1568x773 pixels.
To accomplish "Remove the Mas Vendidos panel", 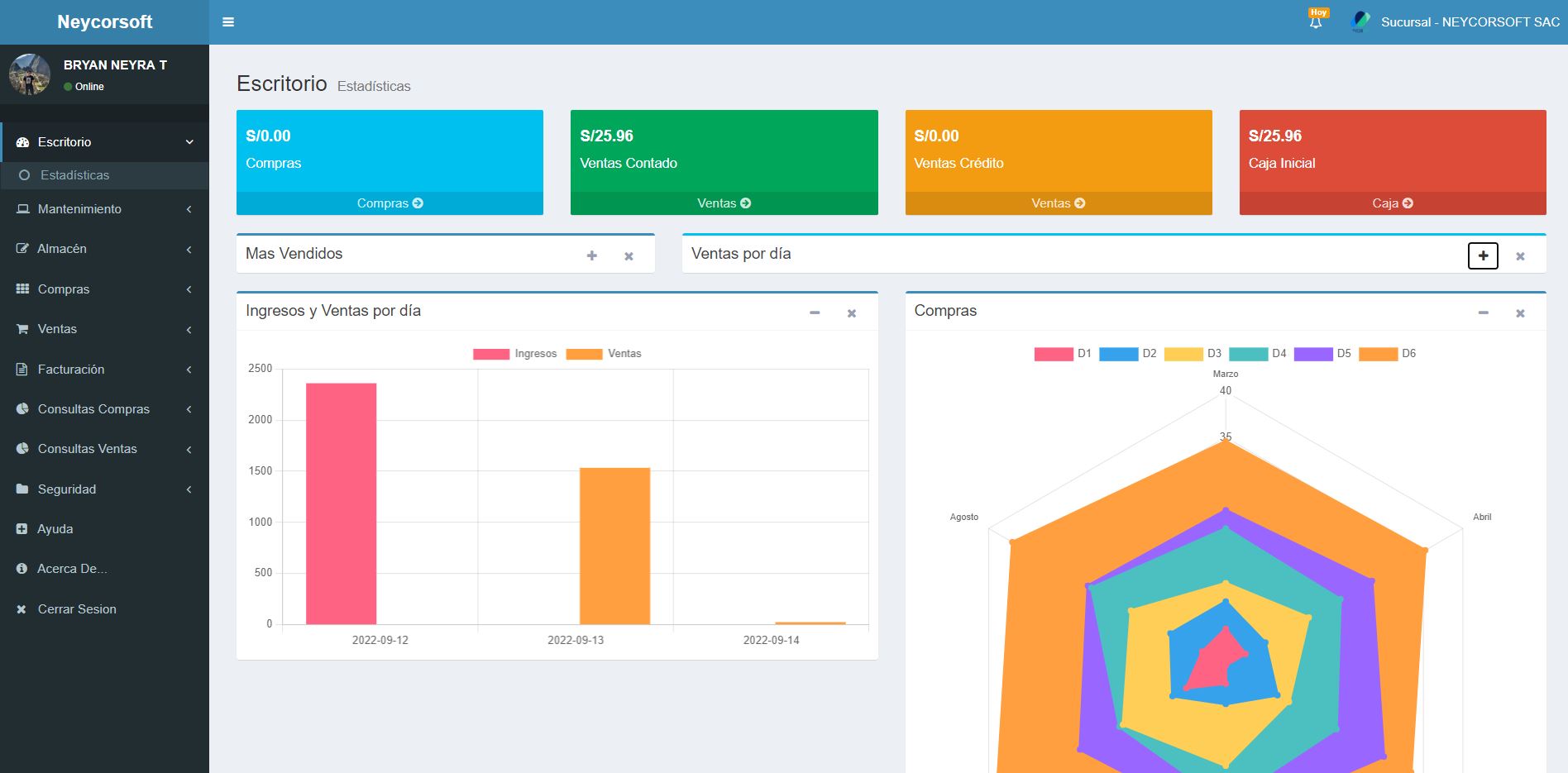I will pyautogui.click(x=629, y=256).
